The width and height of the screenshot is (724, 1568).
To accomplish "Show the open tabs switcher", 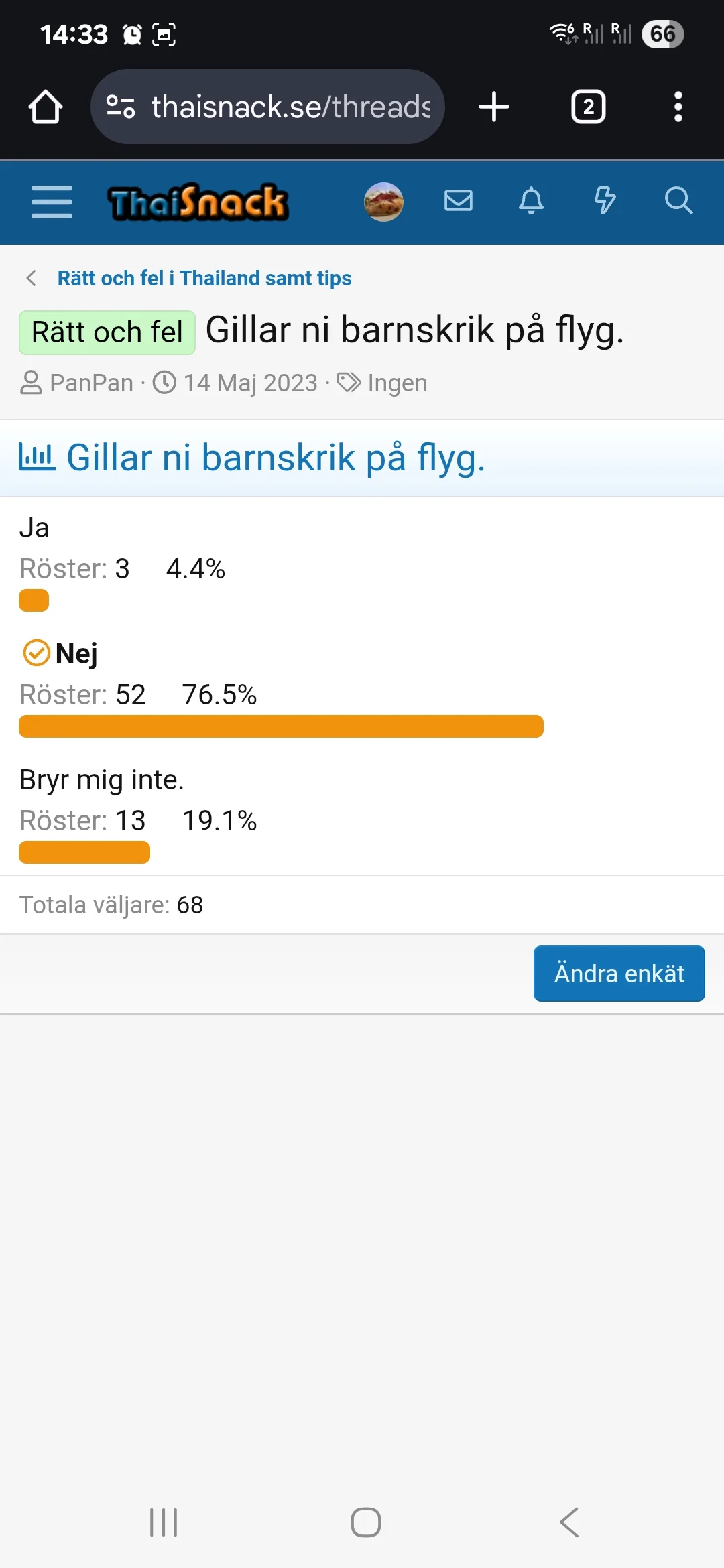I will [x=588, y=107].
